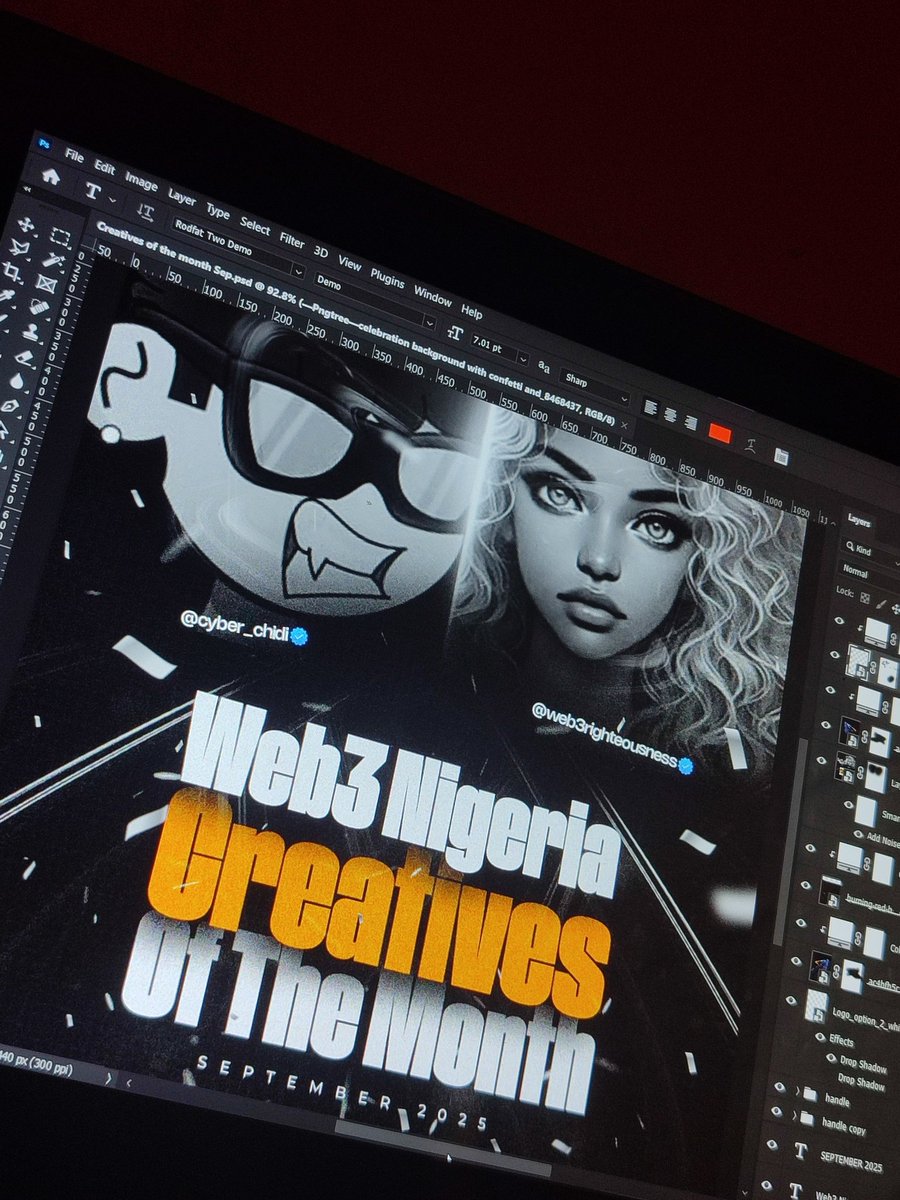The image size is (900, 1200).
Task: Select the Eraser tool
Action: 24,356
